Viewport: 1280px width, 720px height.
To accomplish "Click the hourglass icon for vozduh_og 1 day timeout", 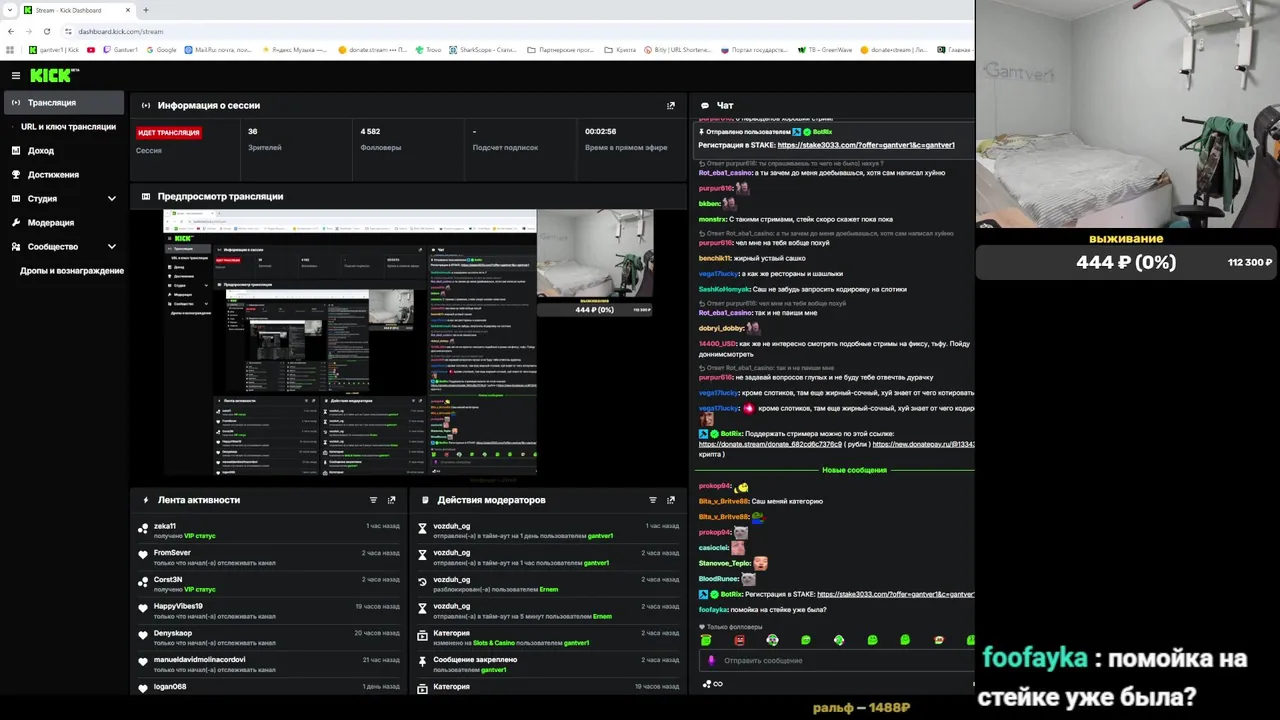I will [x=423, y=530].
